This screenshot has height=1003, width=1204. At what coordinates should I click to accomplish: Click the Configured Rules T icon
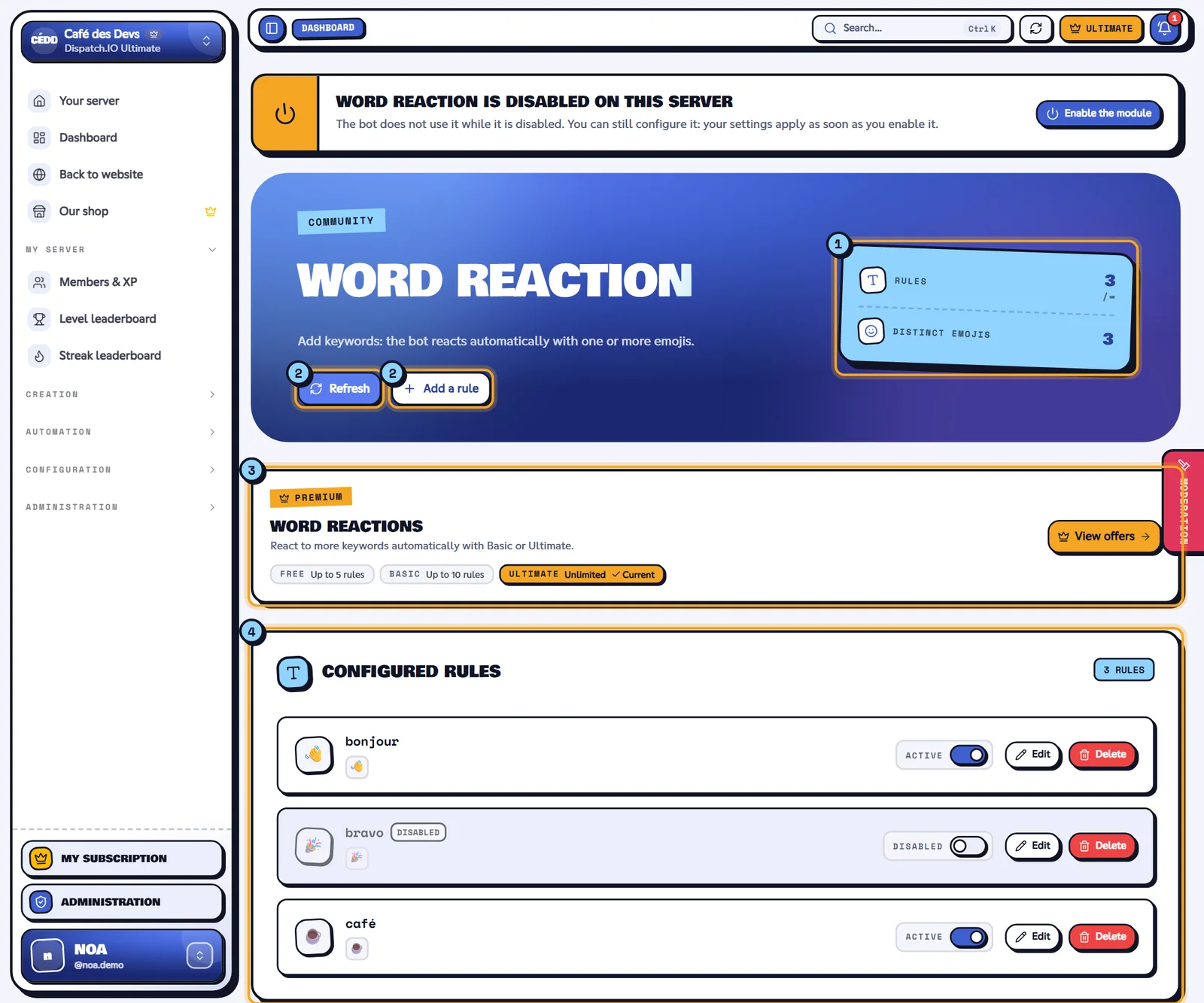pos(293,673)
